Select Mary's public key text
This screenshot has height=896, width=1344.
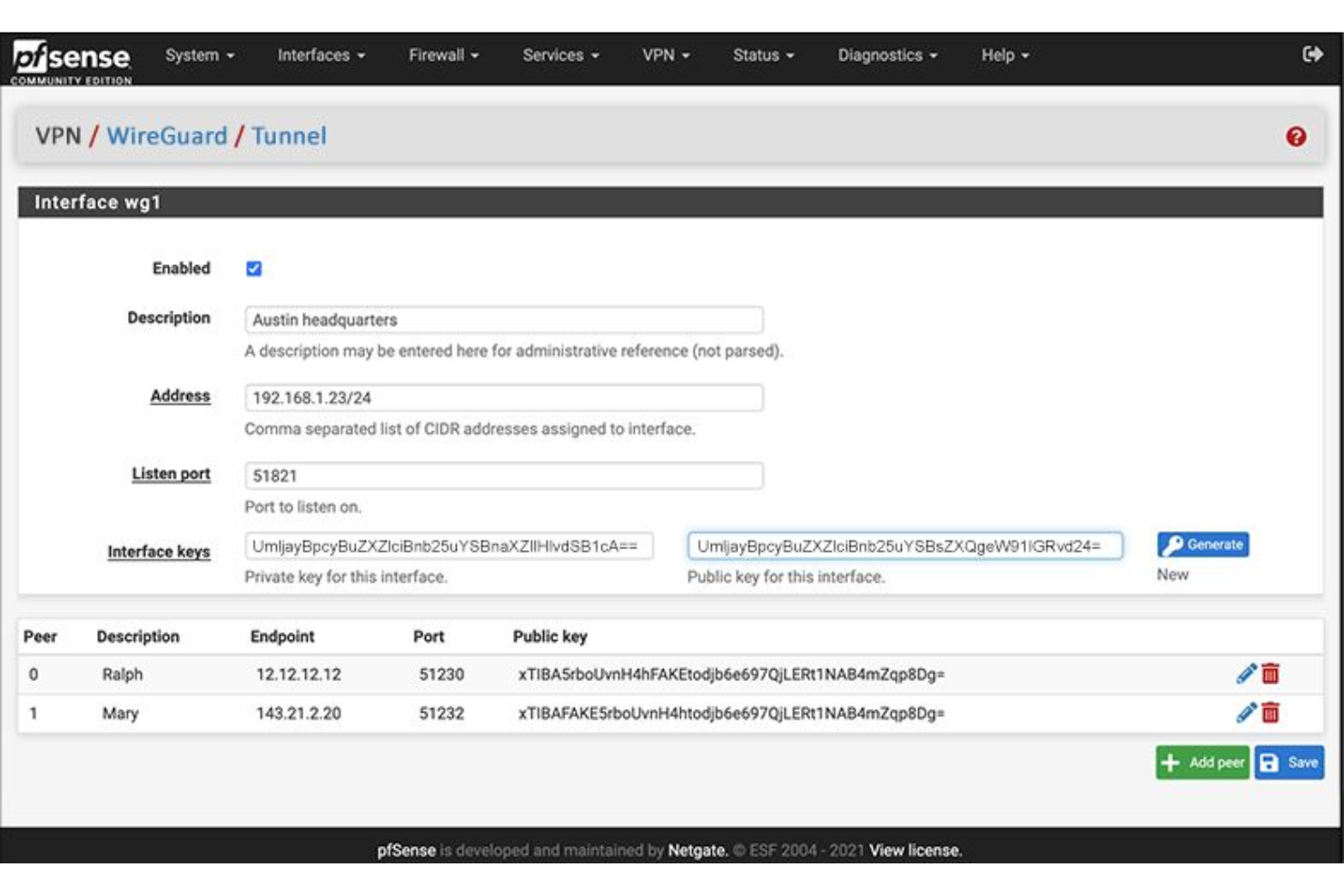[x=732, y=714]
